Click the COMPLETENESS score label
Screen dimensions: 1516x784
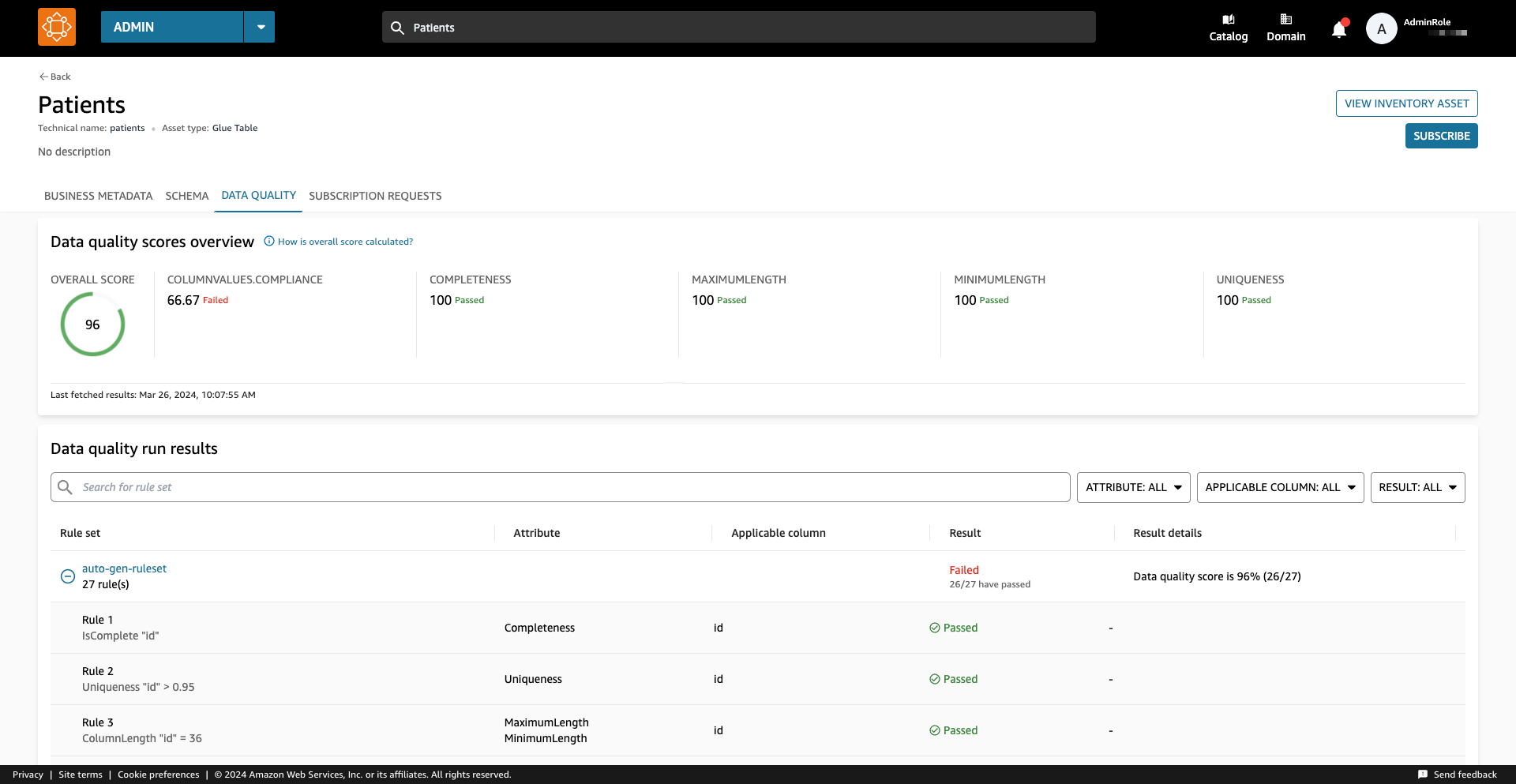pyautogui.click(x=471, y=279)
